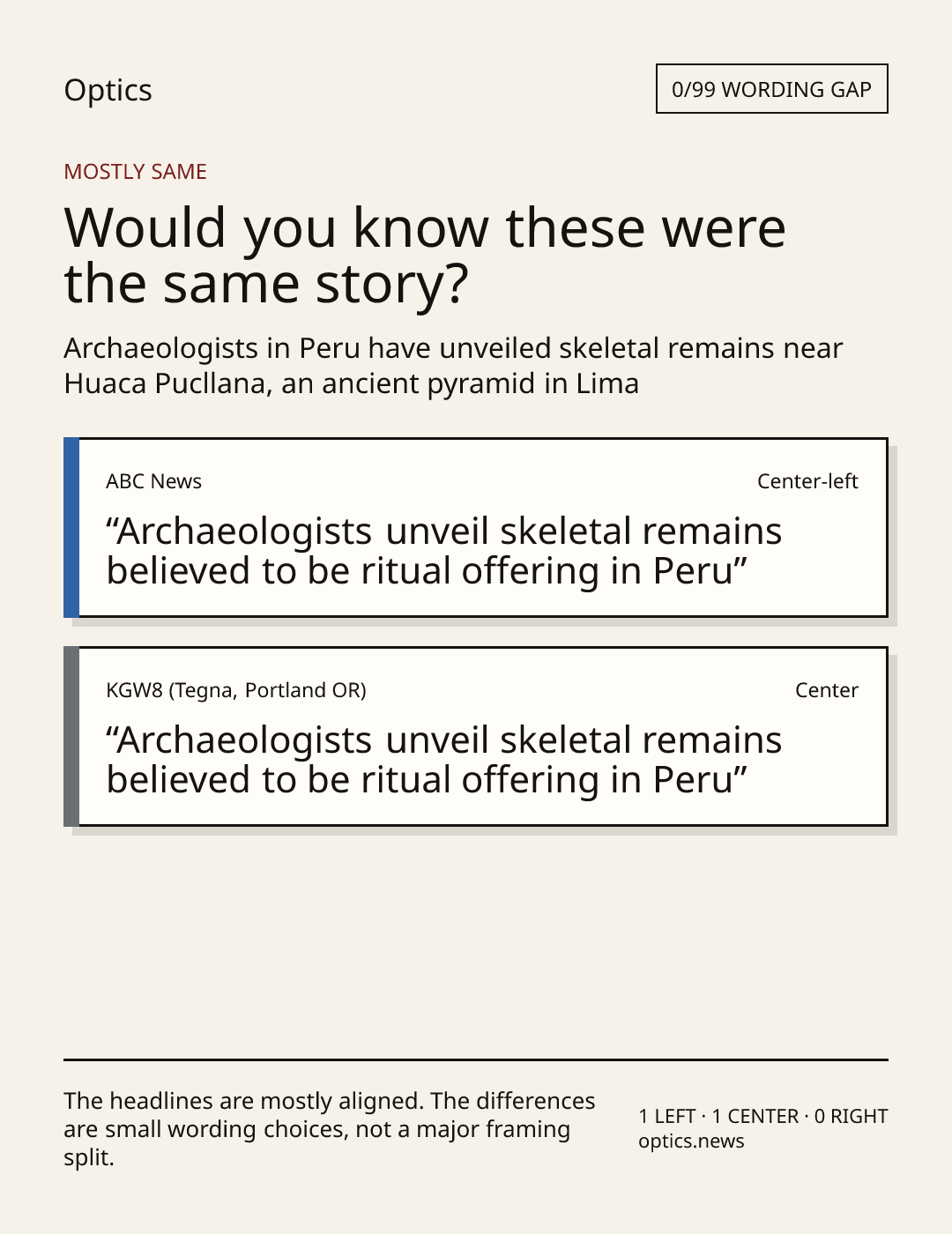
Task: Click the '1 LEFT · 1 CENTER · 0 RIGHT' tally
Action: click(x=763, y=1116)
